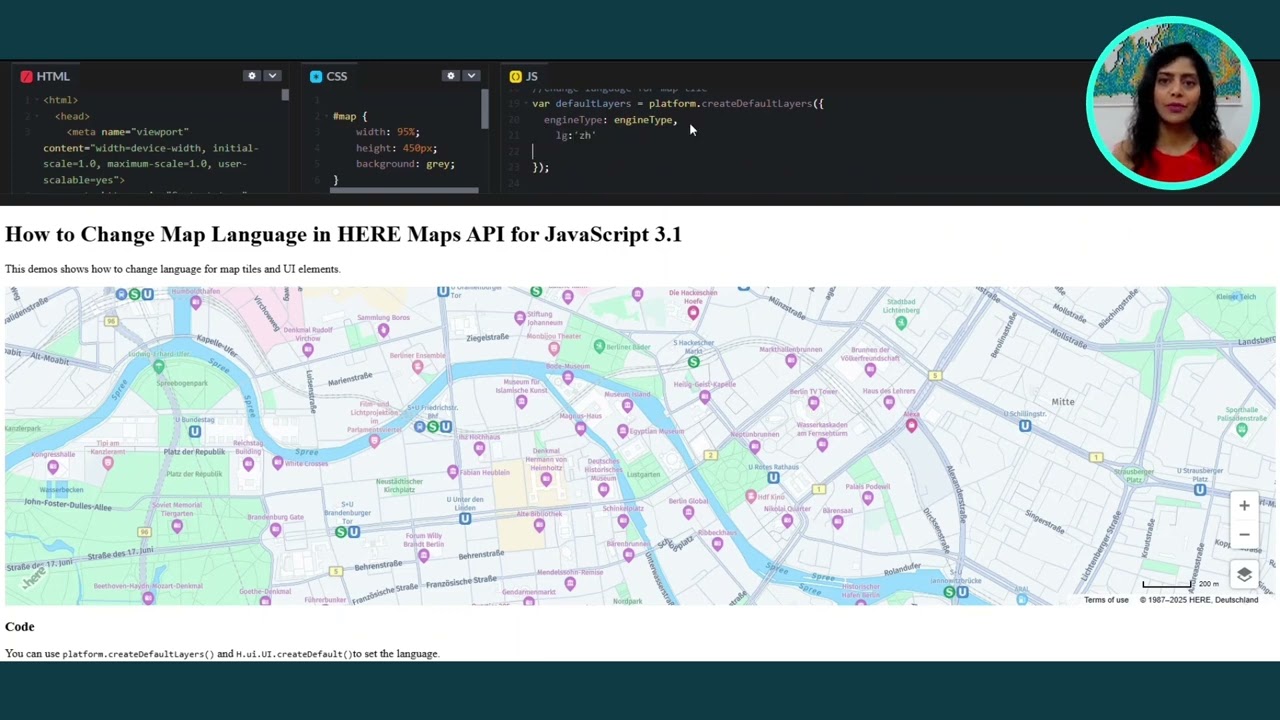
Task: Click the 'engineType: engineType,' code line
Action: [x=610, y=120]
